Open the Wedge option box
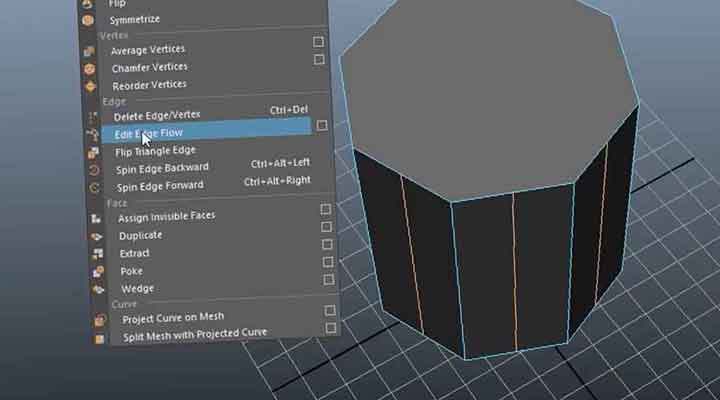Image resolution: width=720 pixels, height=400 pixels. 328,279
